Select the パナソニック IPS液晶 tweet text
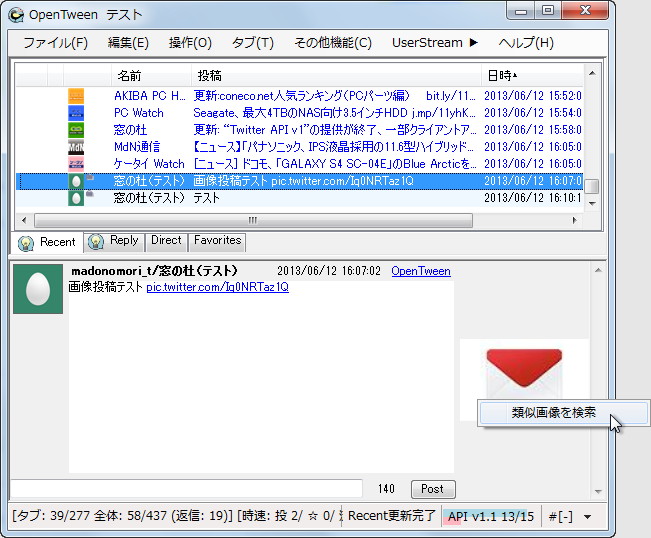The height and width of the screenshot is (538, 651). tap(334, 147)
